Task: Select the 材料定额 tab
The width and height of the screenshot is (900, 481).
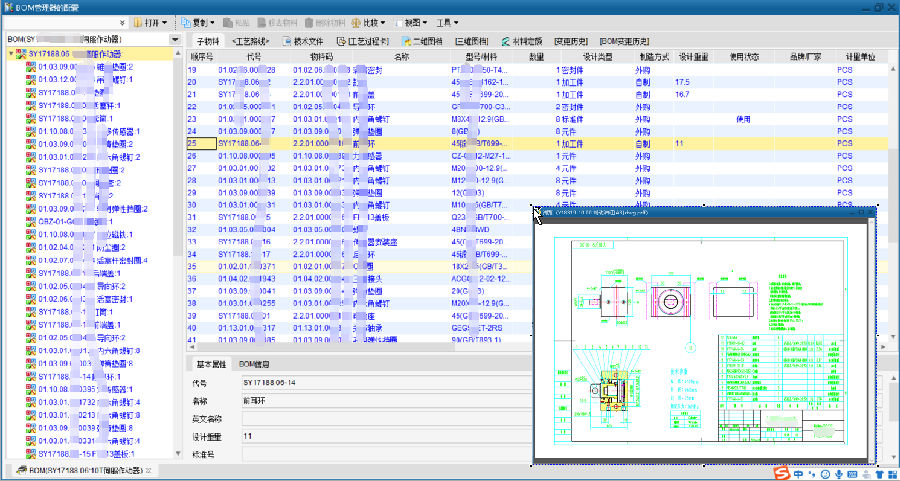Action: (519, 42)
